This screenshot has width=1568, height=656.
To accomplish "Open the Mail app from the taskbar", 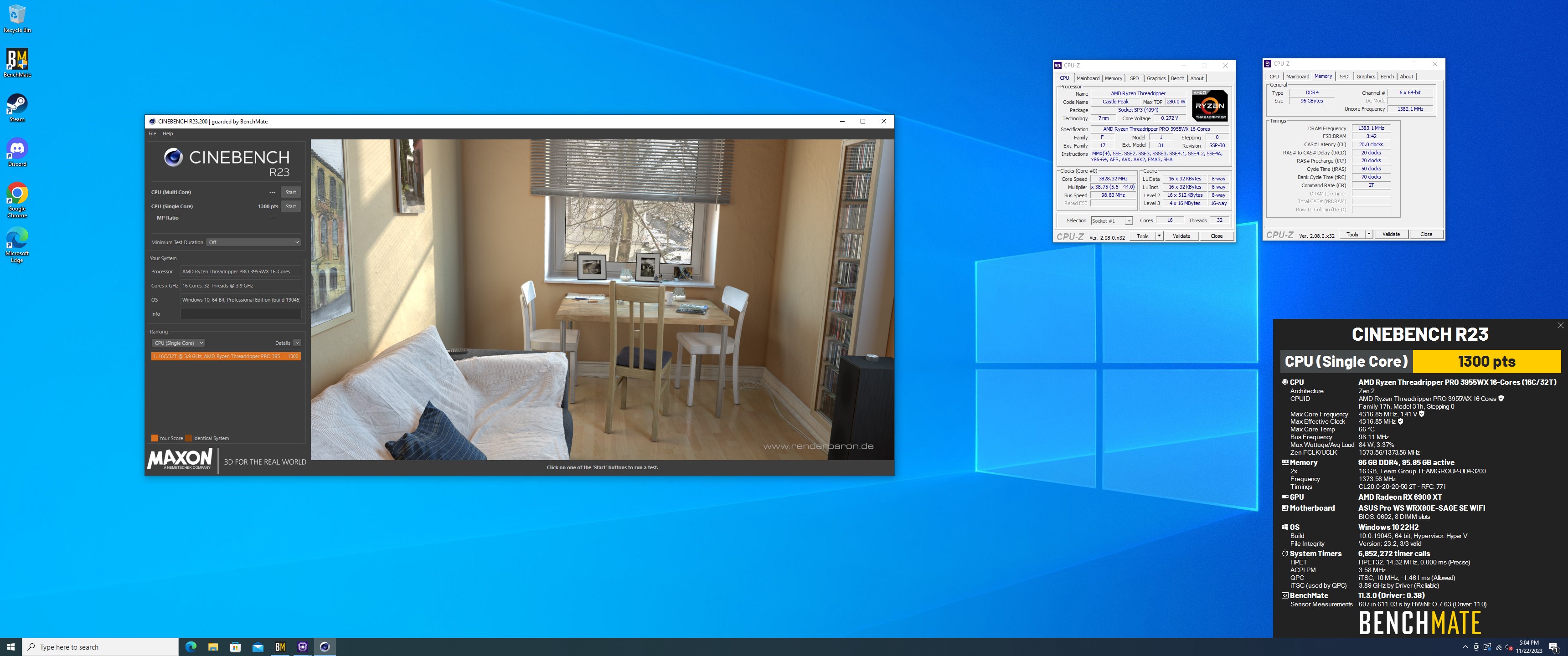I will (x=258, y=647).
